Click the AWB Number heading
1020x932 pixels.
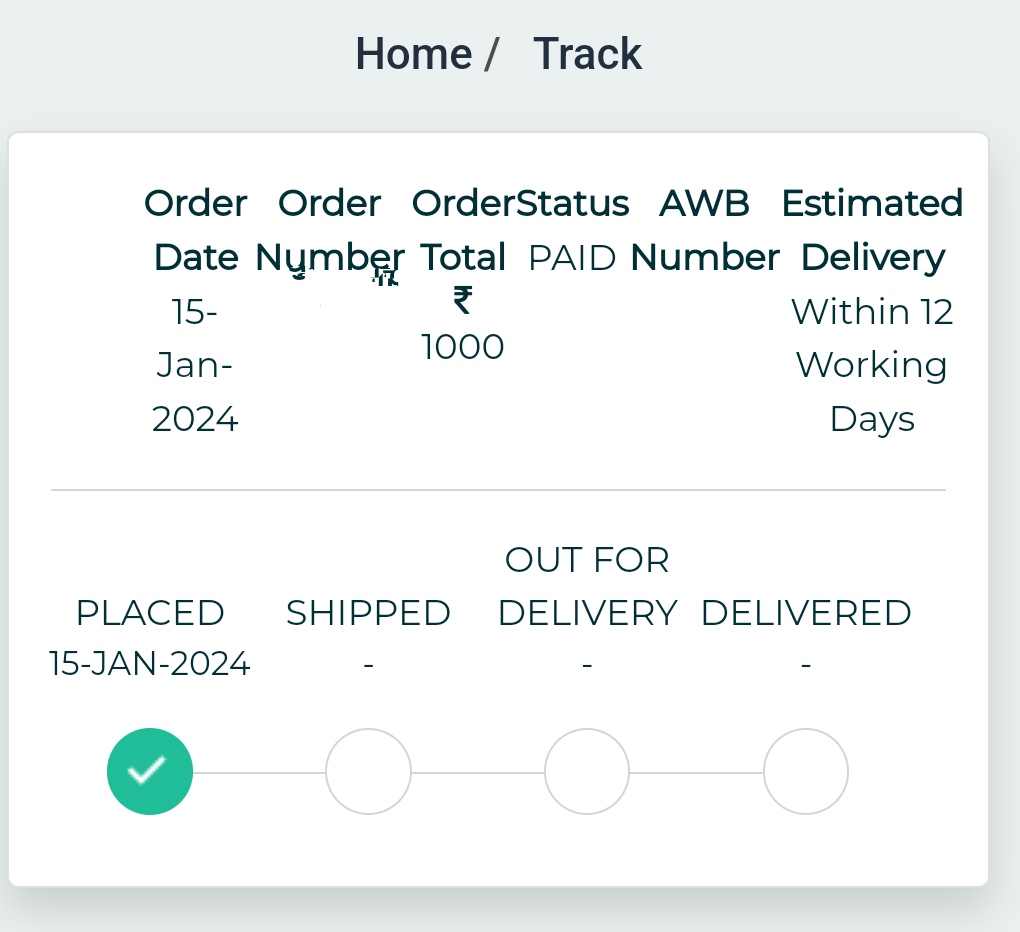coord(704,230)
